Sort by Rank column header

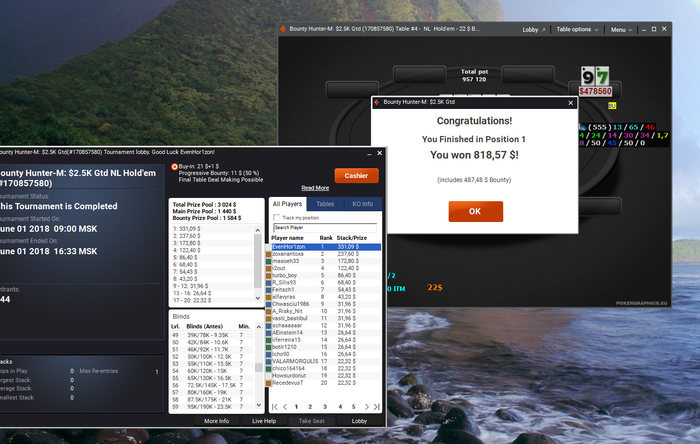click(326, 238)
